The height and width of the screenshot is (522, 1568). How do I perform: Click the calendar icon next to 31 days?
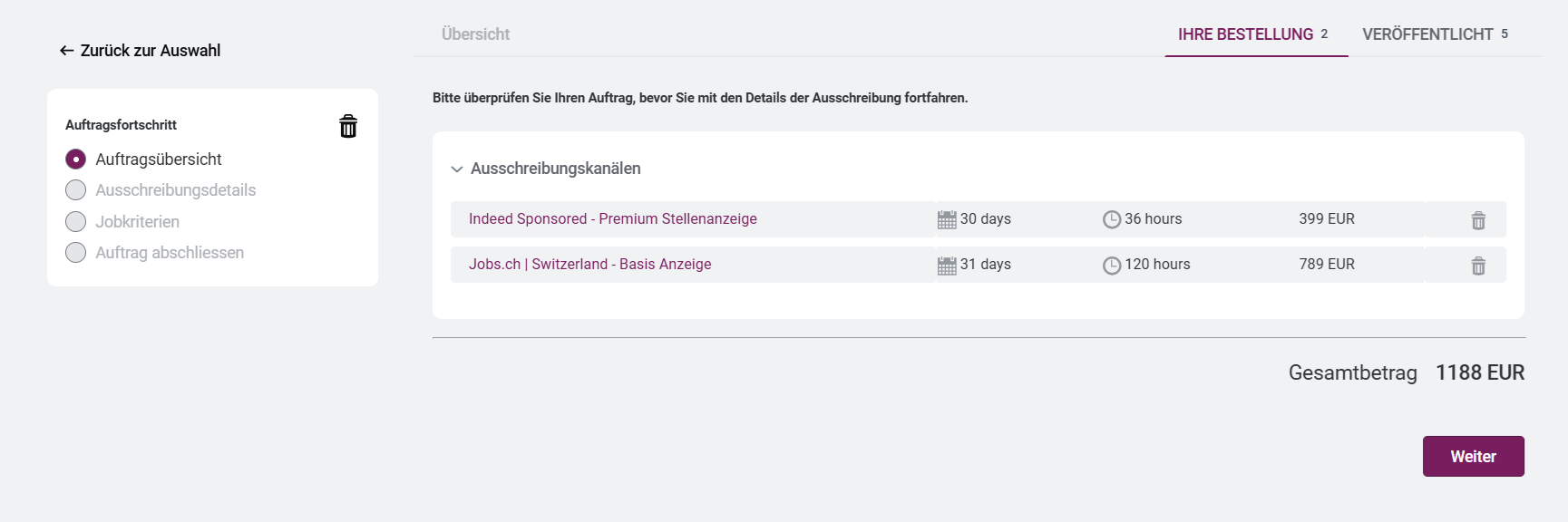[947, 266]
